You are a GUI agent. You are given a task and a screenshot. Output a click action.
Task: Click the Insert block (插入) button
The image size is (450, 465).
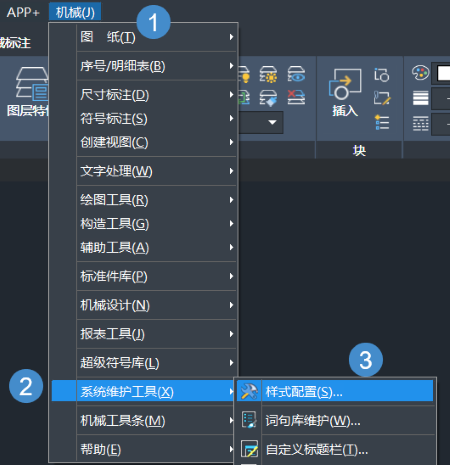click(345, 93)
